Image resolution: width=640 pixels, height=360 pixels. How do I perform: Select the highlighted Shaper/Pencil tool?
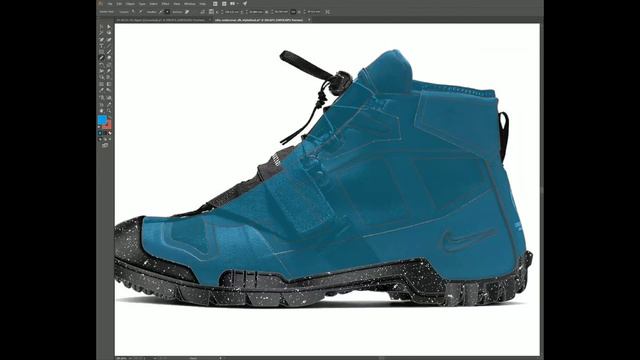101,58
